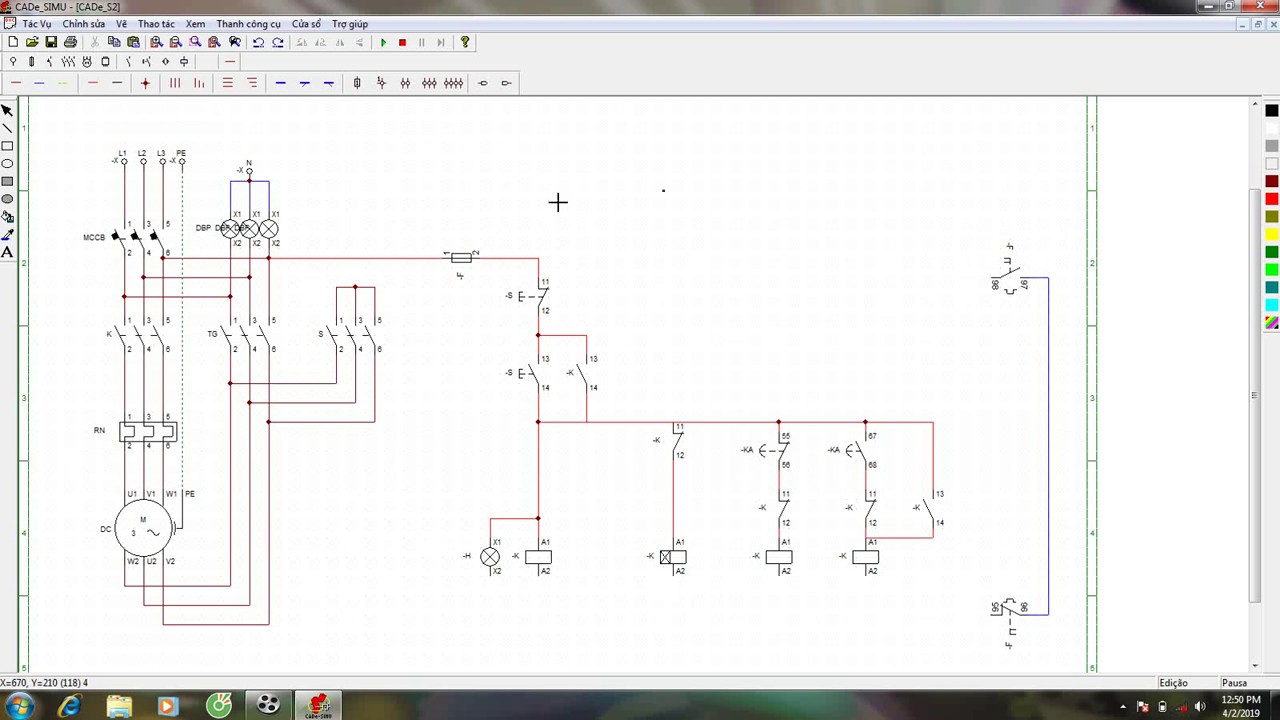Select the arrow pointer tool
The height and width of the screenshot is (720, 1280).
click(7, 110)
